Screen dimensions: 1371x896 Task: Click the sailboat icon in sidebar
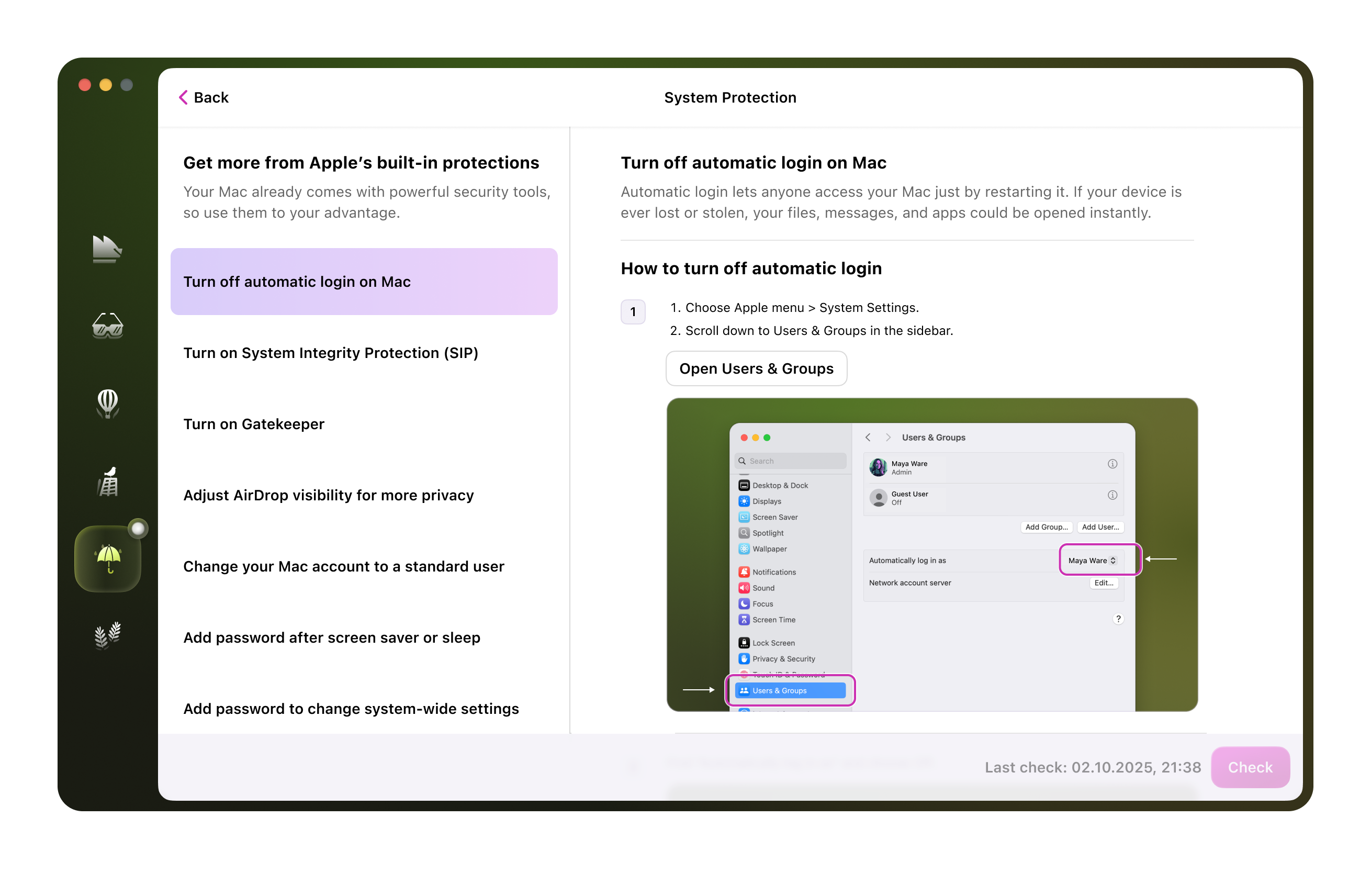tap(107, 250)
